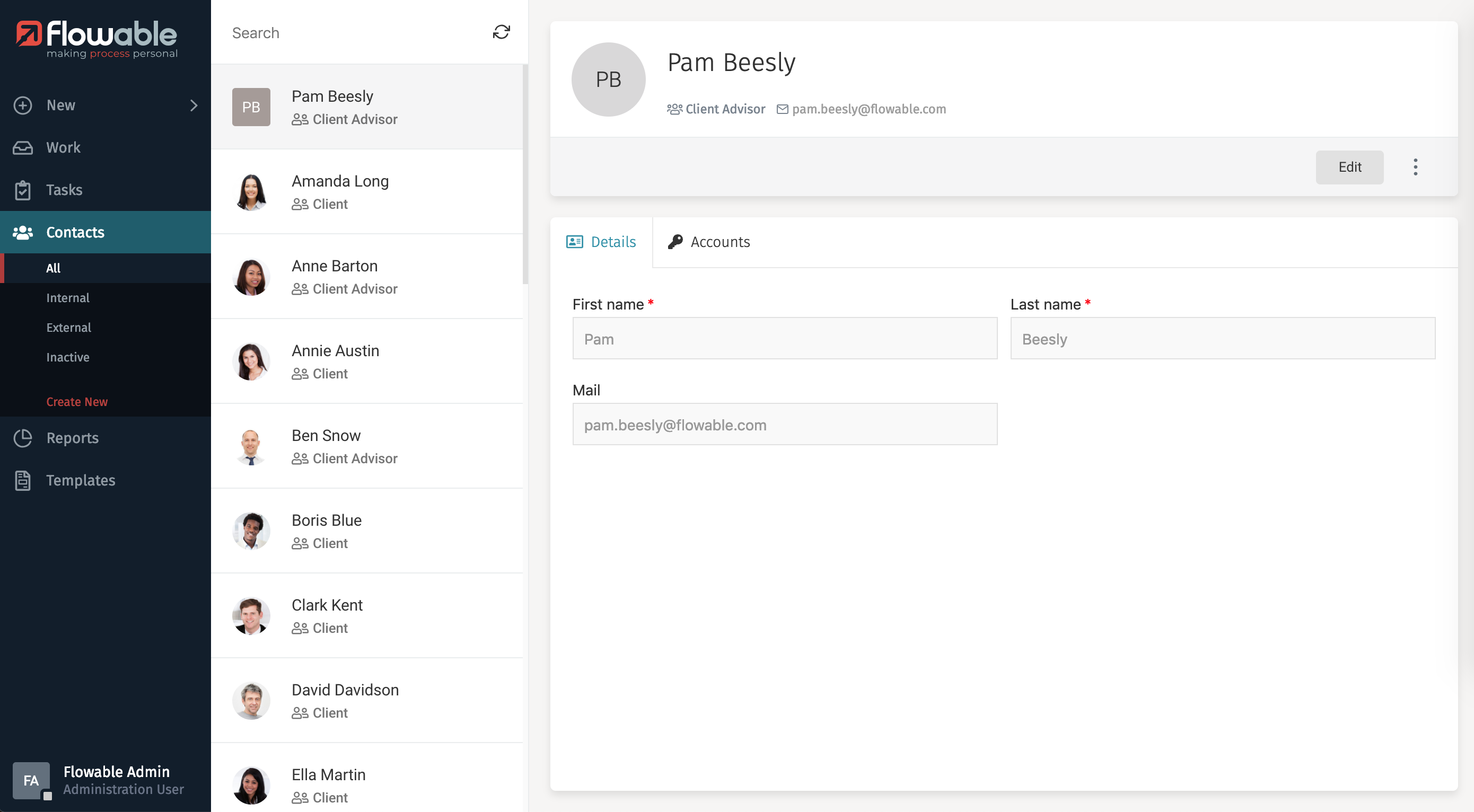Open Create New contact link
This screenshot has width=1474, height=812.
(x=77, y=401)
